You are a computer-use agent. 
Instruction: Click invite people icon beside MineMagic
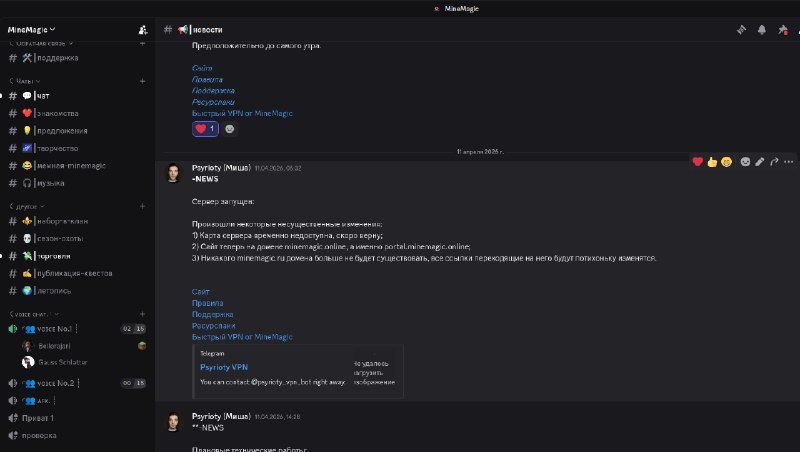(x=143, y=30)
